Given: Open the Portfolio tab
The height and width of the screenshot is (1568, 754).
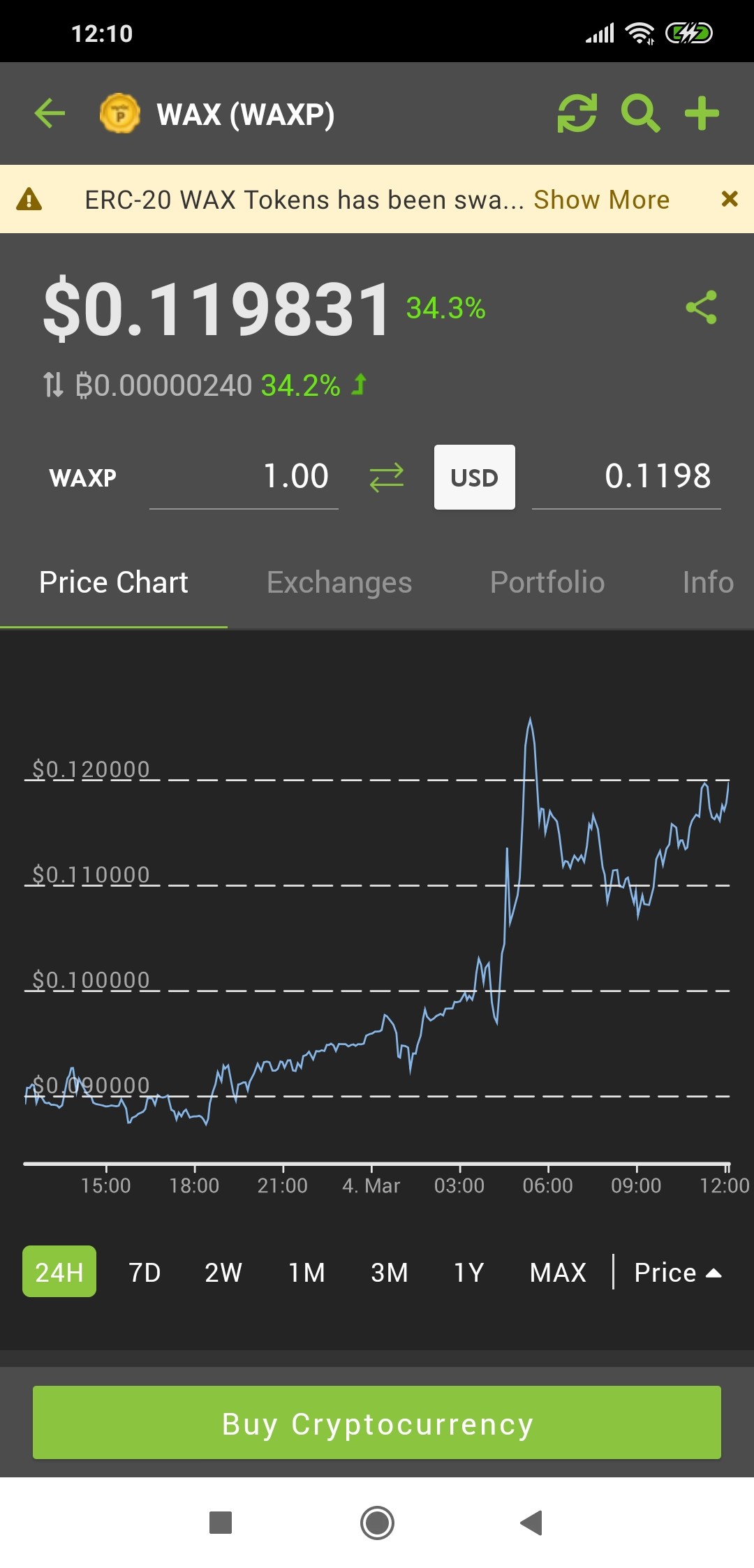Looking at the screenshot, I should 547,582.
